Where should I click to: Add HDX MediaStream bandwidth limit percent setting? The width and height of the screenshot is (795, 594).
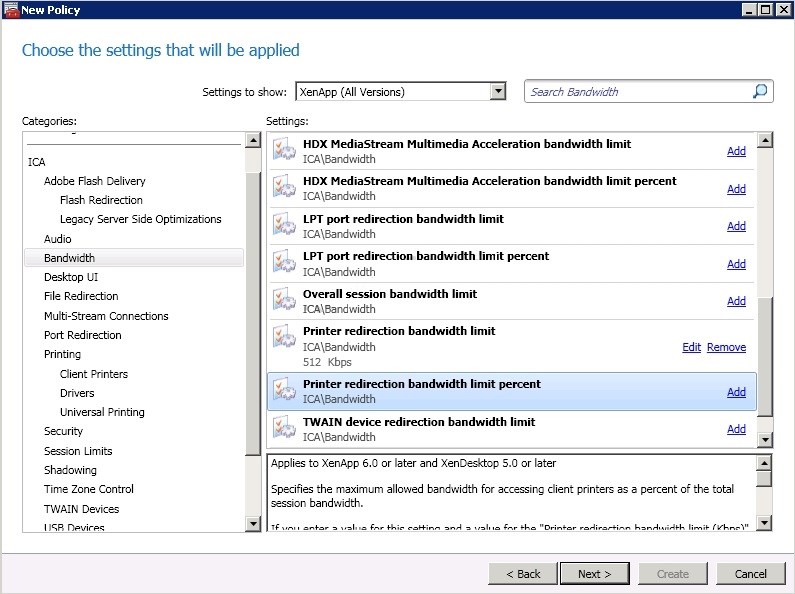pyautogui.click(x=736, y=189)
